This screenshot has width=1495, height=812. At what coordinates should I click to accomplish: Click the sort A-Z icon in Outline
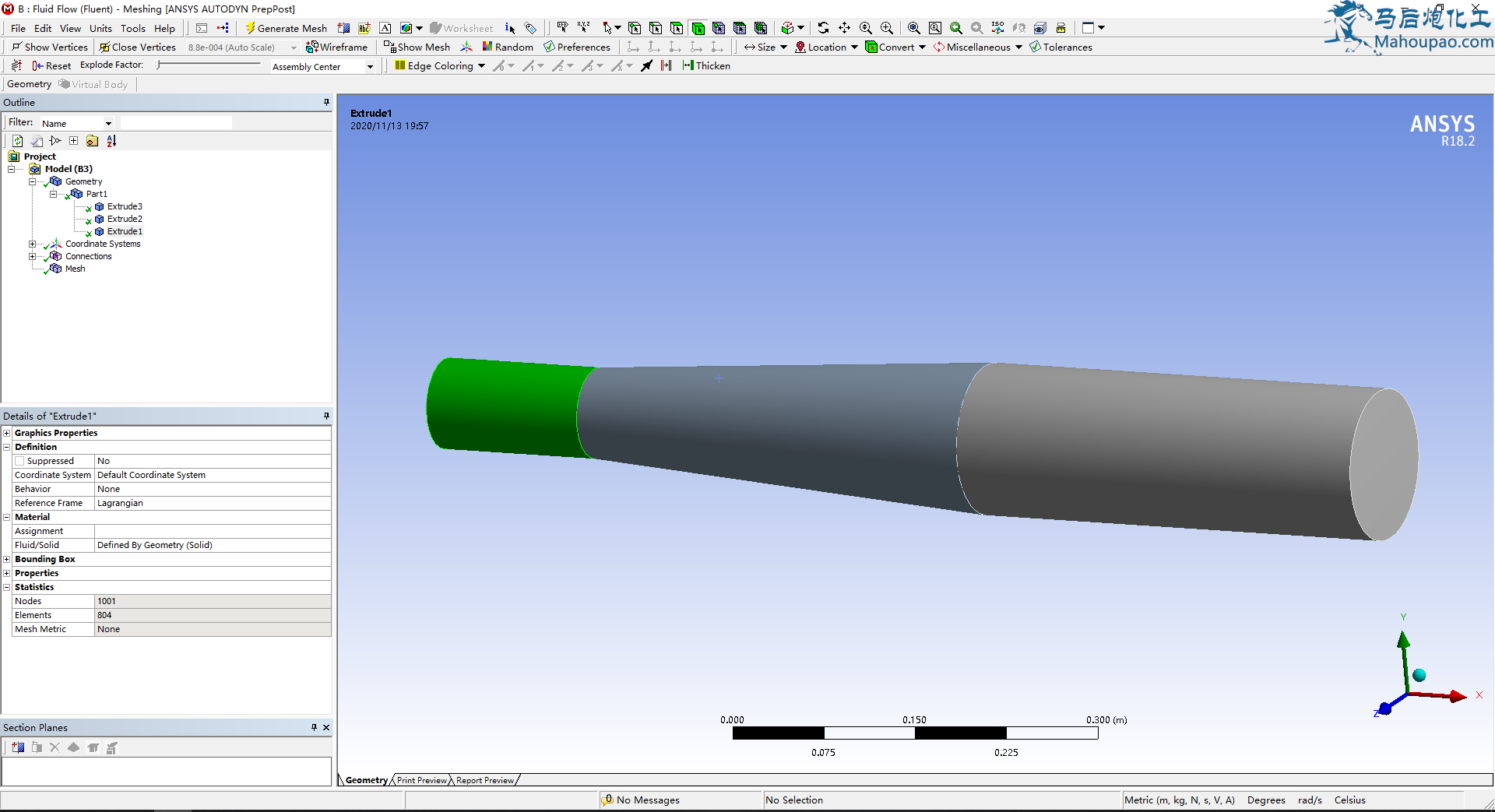111,141
